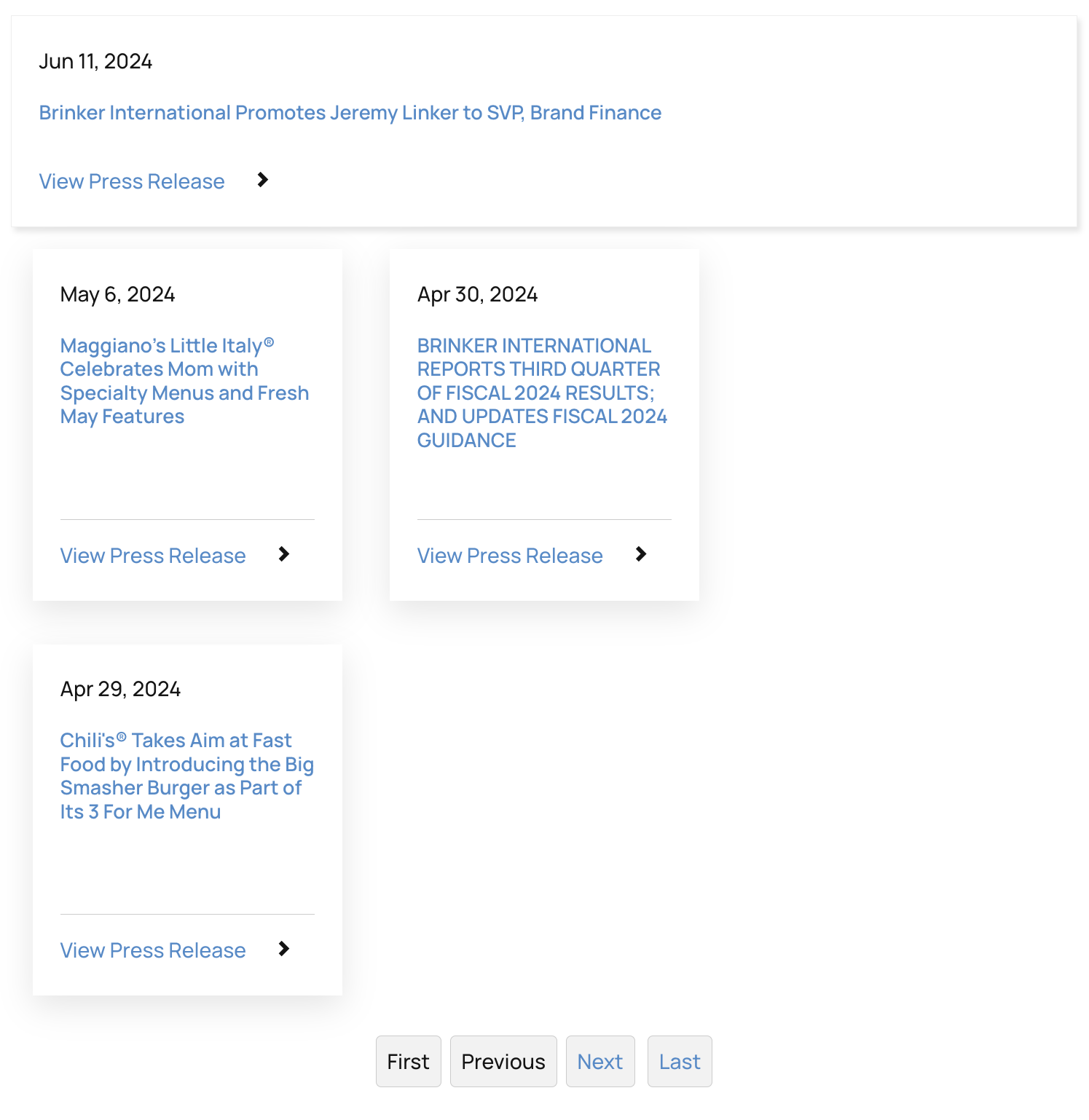Click the May 6, 2024 date text
This screenshot has width=1089, height=1120.
pyautogui.click(x=118, y=294)
